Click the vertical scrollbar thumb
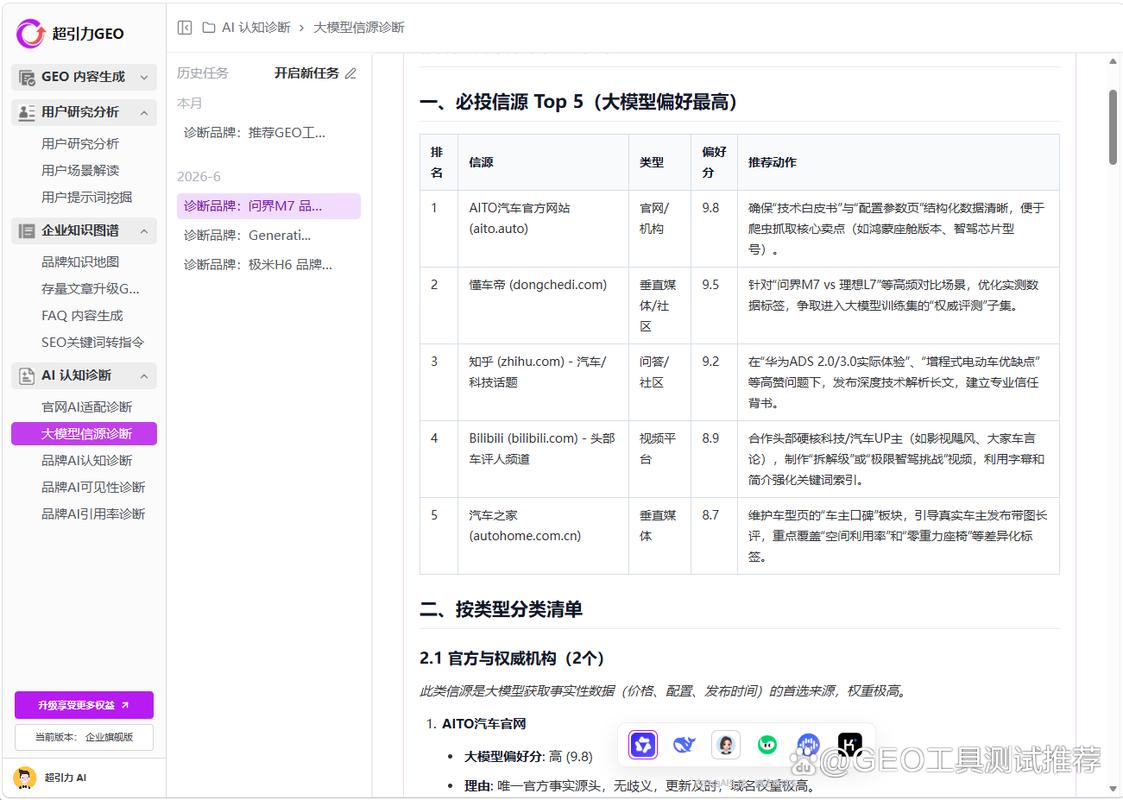Image resolution: width=1123 pixels, height=800 pixels. 1112,127
